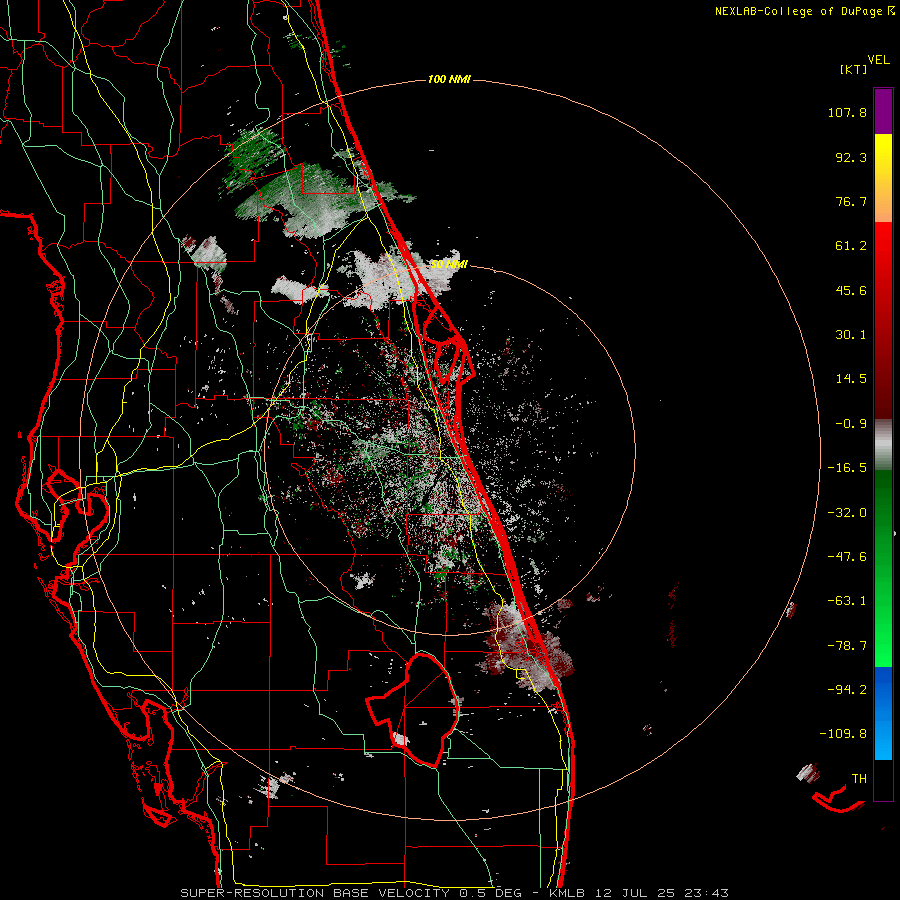The height and width of the screenshot is (900, 900).
Task: Select the VEL legend heading
Action: (878, 59)
